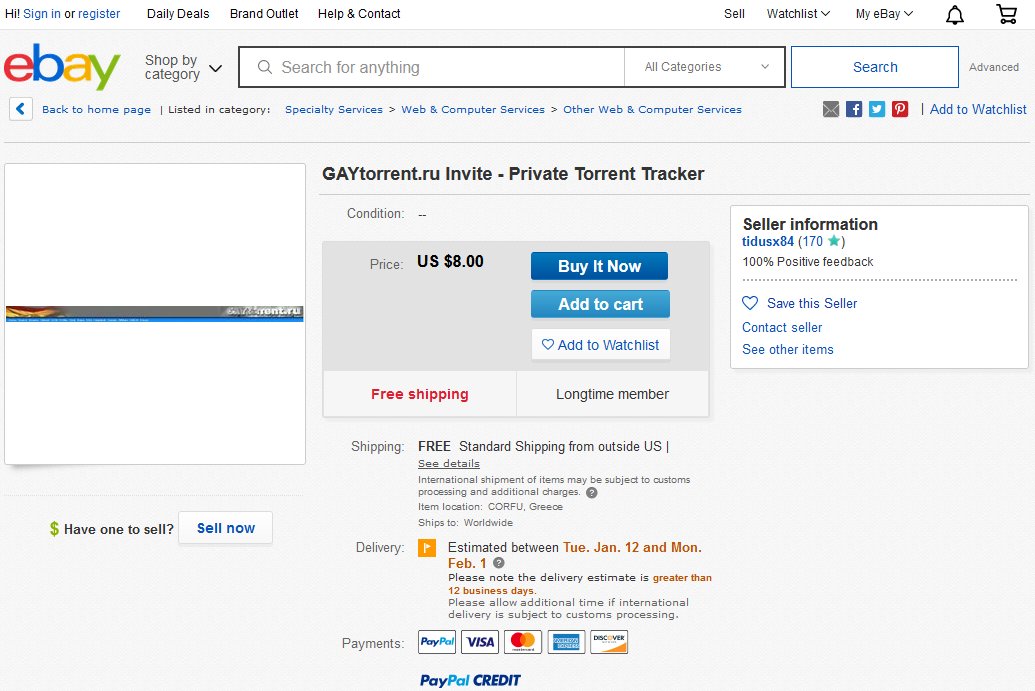Open the My eBay dropdown
This screenshot has width=1035, height=691.
point(884,14)
